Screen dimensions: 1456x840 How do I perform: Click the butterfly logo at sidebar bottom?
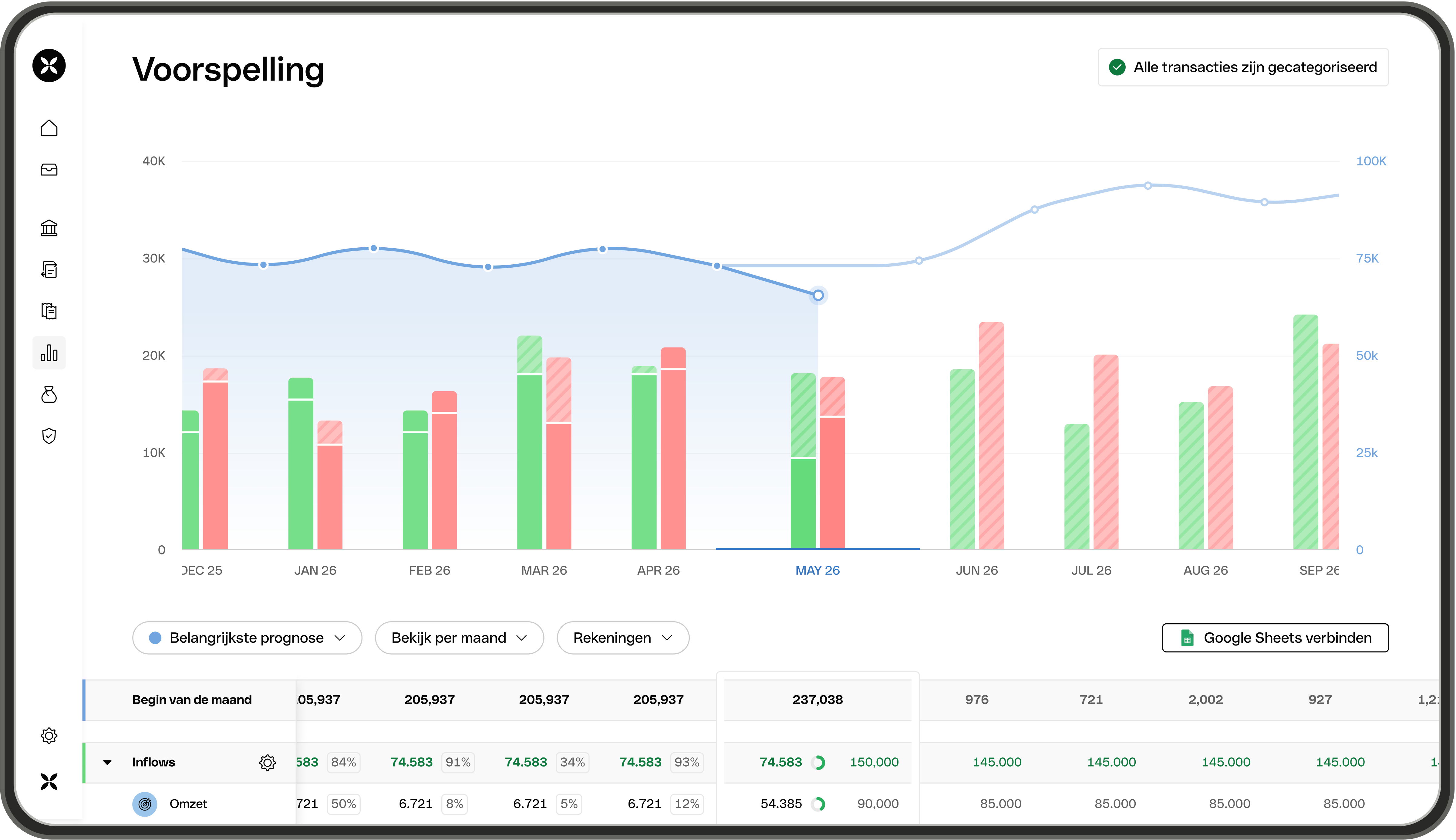49,782
